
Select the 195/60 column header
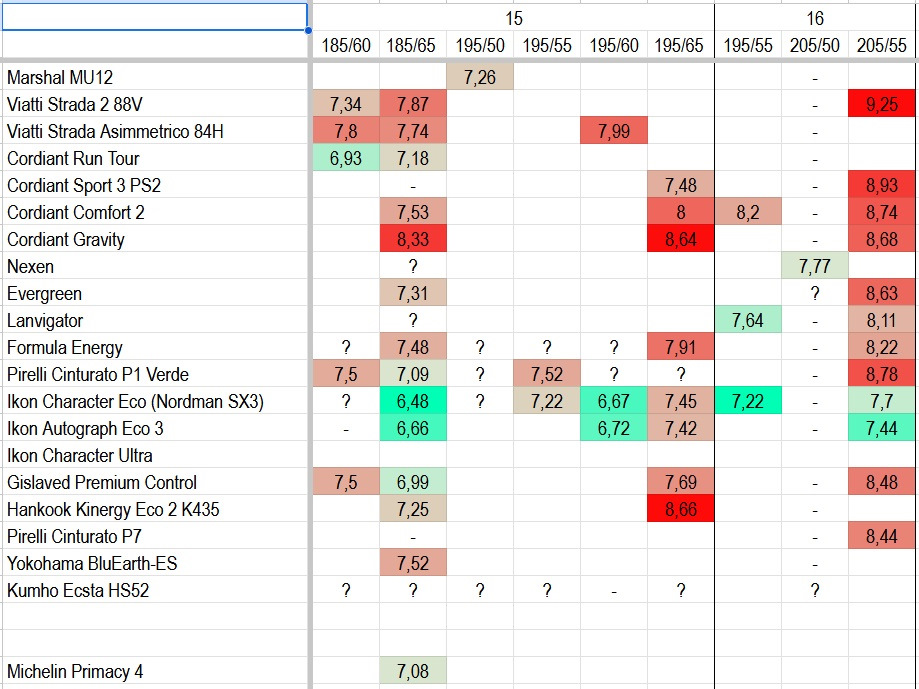point(614,45)
